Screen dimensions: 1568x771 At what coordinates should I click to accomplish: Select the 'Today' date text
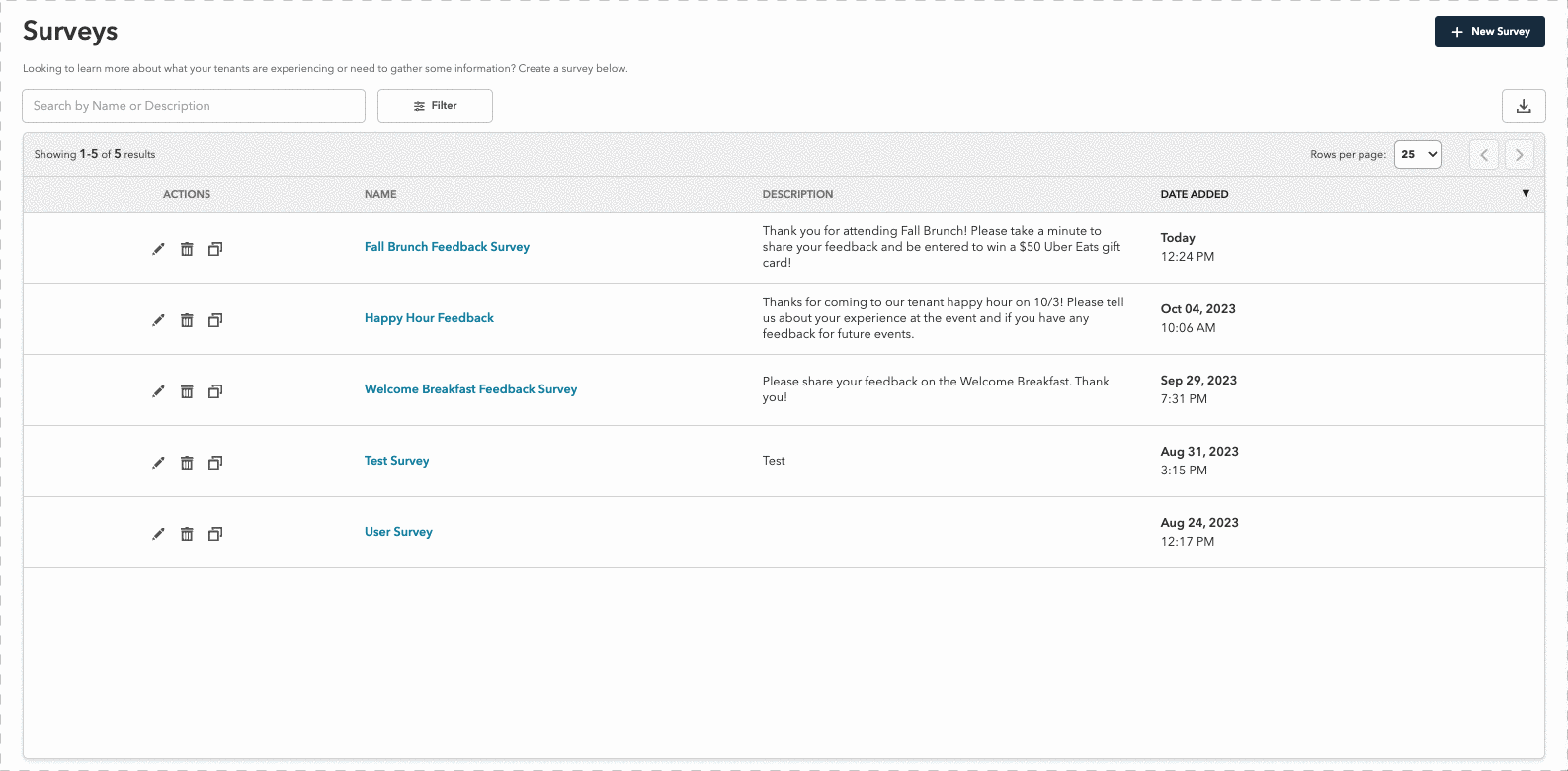coord(1178,238)
